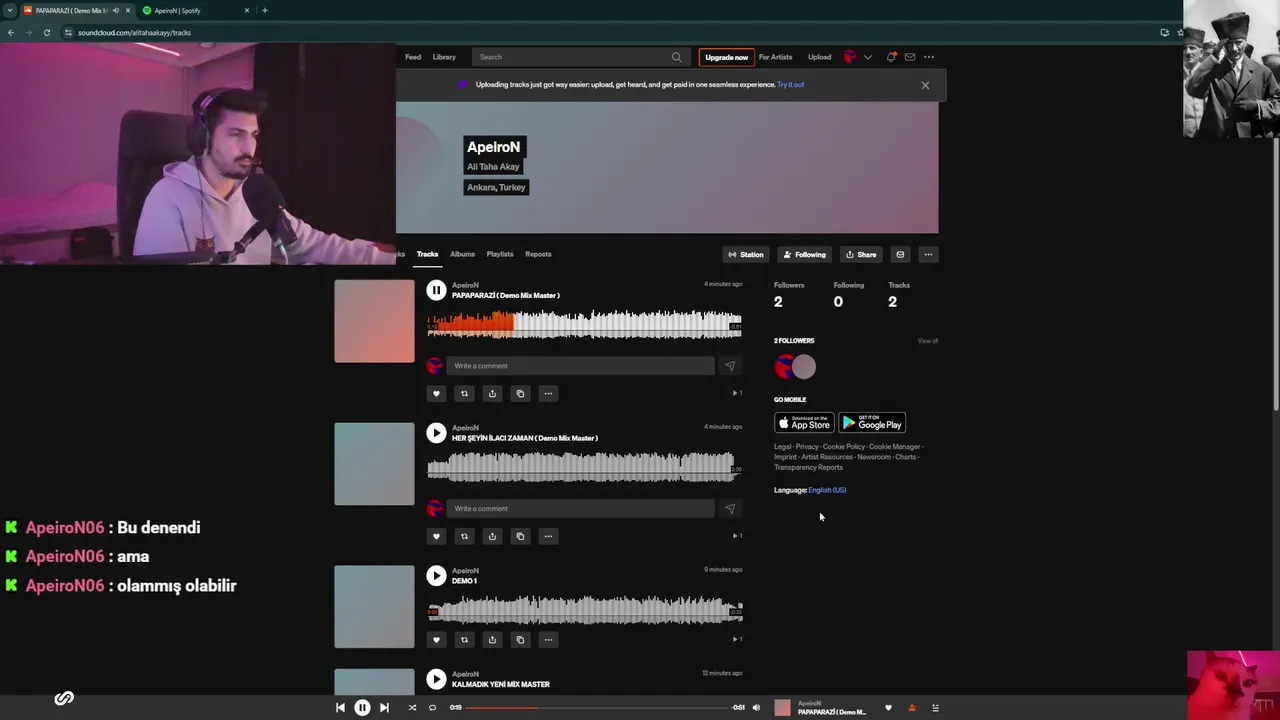Seek within HER ŞEYİN İLACI ZAMAN waveform

[x=584, y=467]
